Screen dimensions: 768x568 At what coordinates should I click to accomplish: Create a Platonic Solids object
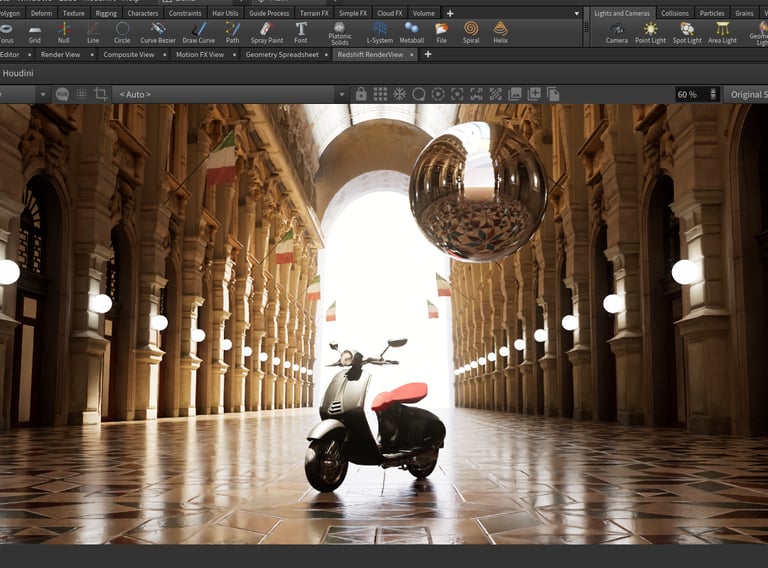click(340, 32)
